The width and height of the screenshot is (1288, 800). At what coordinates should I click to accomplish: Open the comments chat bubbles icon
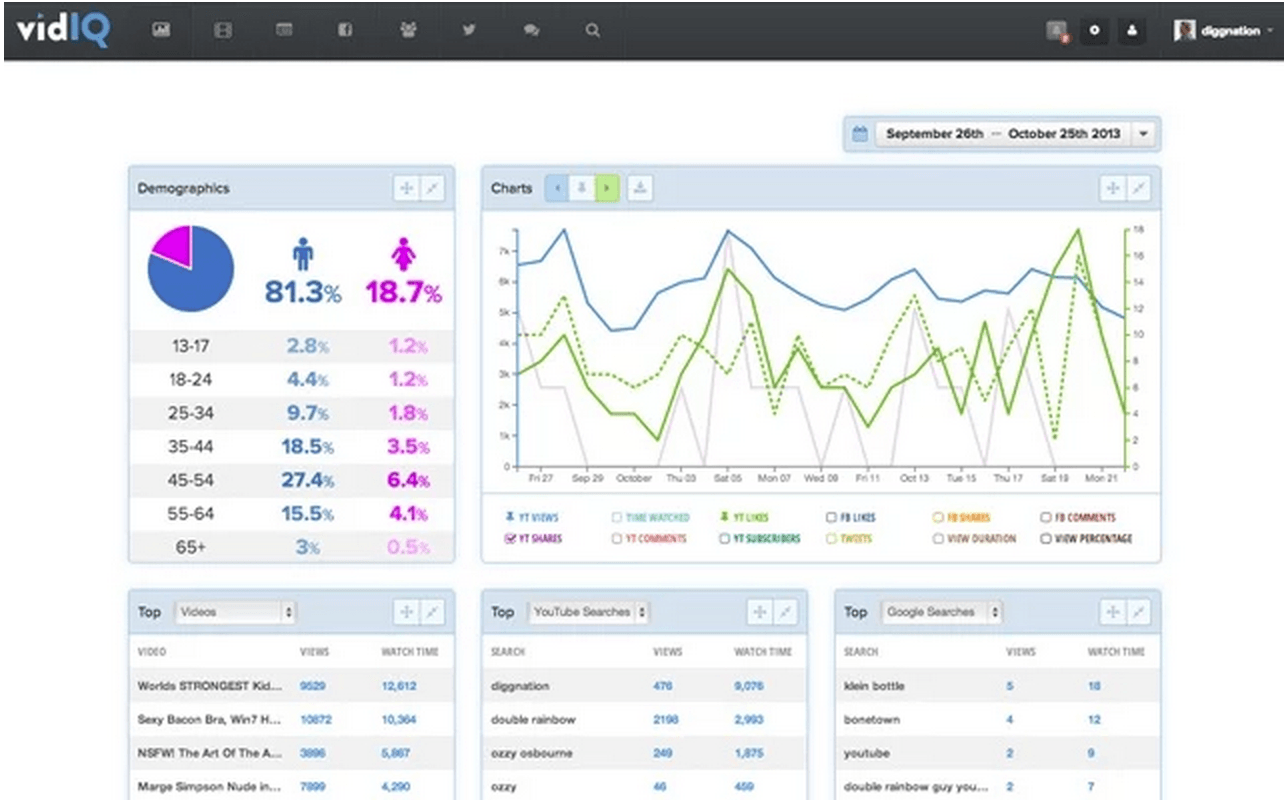pyautogui.click(x=531, y=31)
